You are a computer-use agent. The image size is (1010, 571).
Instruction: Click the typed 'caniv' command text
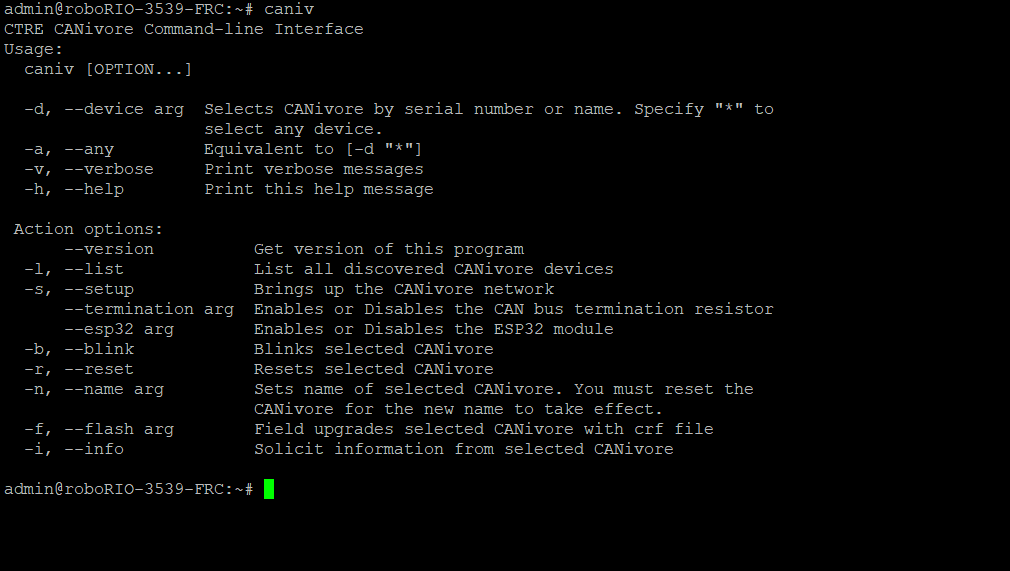(289, 10)
